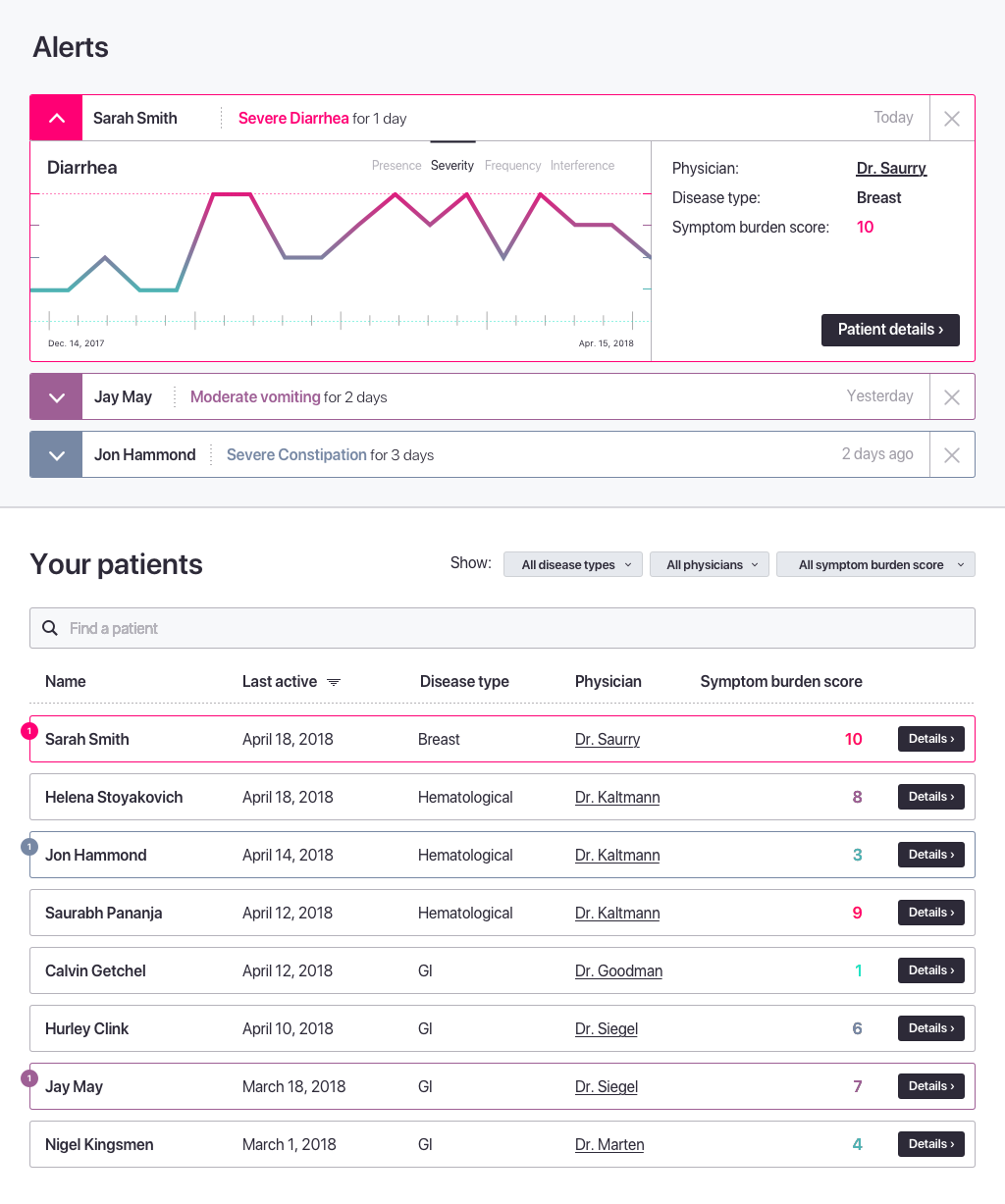Open Patient details for Sarah Smith
The image size is (1005, 1204).
point(890,330)
